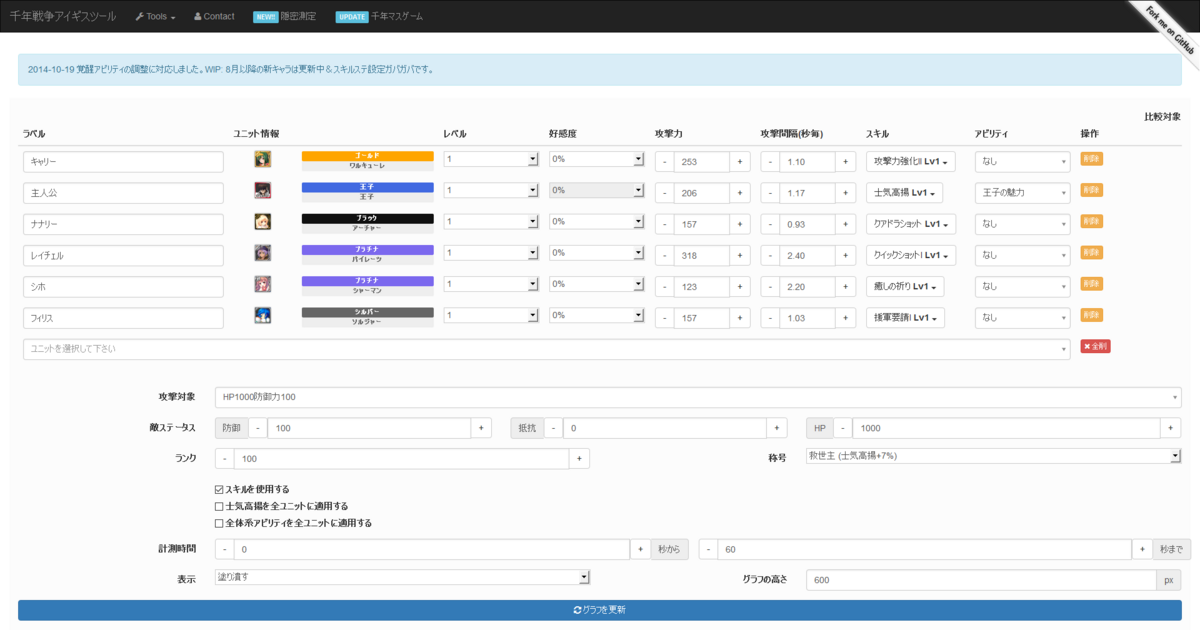Increase レイチェル attack power with plus

(x=740, y=255)
